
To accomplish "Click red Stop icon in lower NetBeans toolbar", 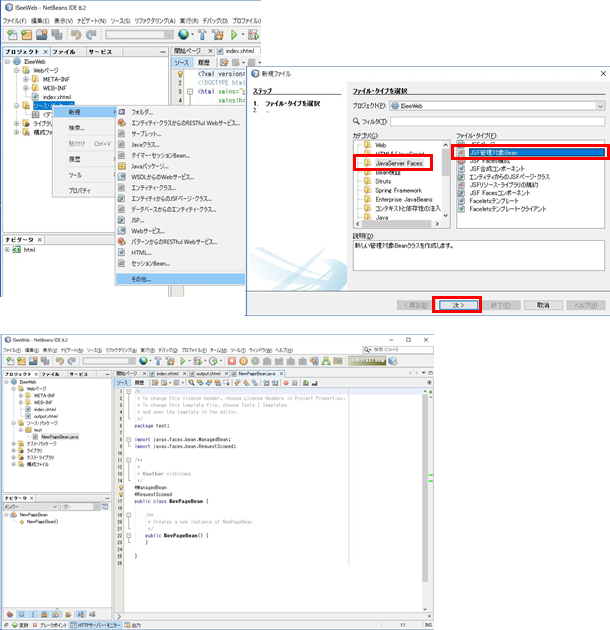I will pyautogui.click(x=232, y=361).
